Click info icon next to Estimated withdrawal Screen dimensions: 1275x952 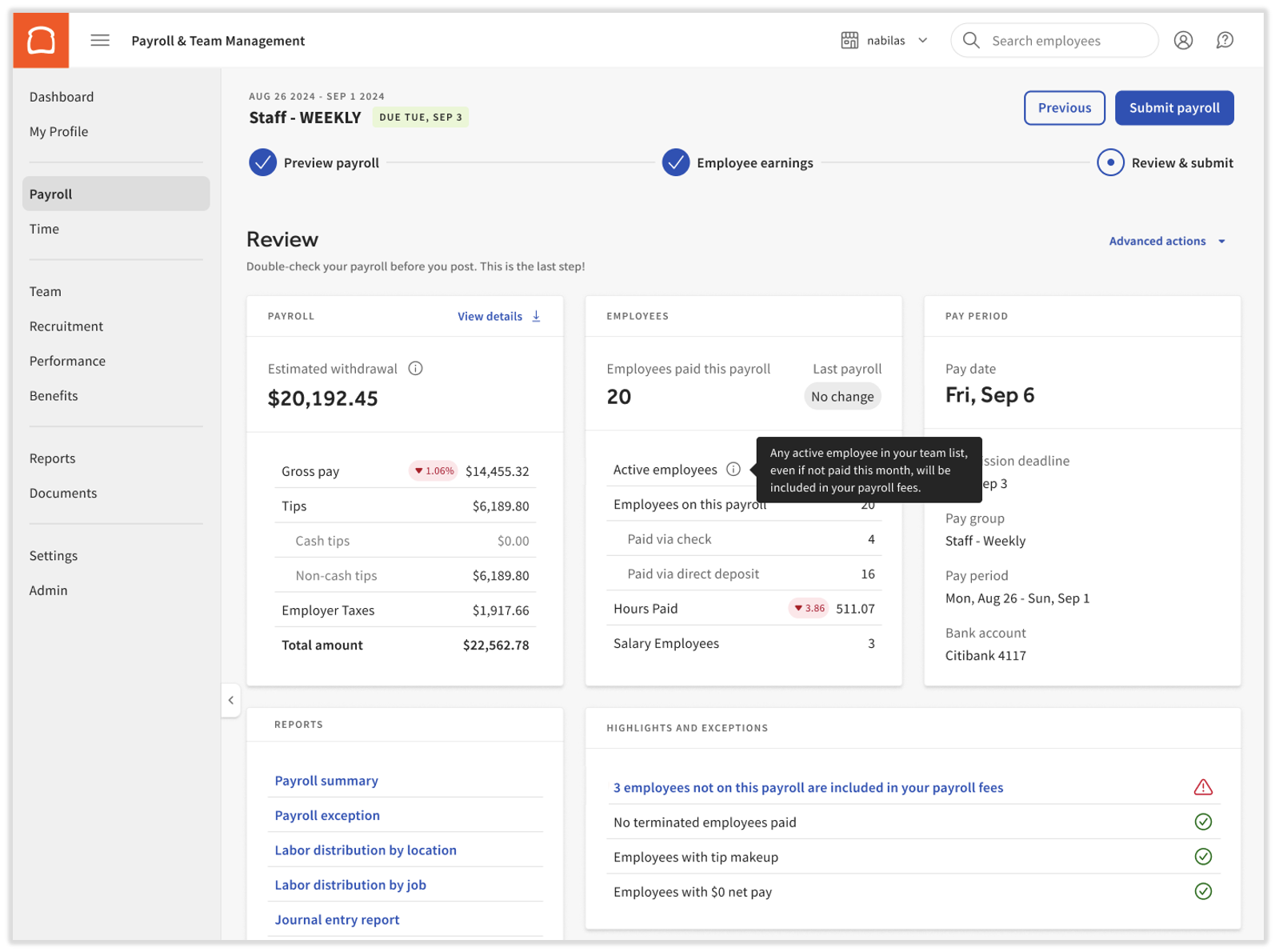click(415, 369)
